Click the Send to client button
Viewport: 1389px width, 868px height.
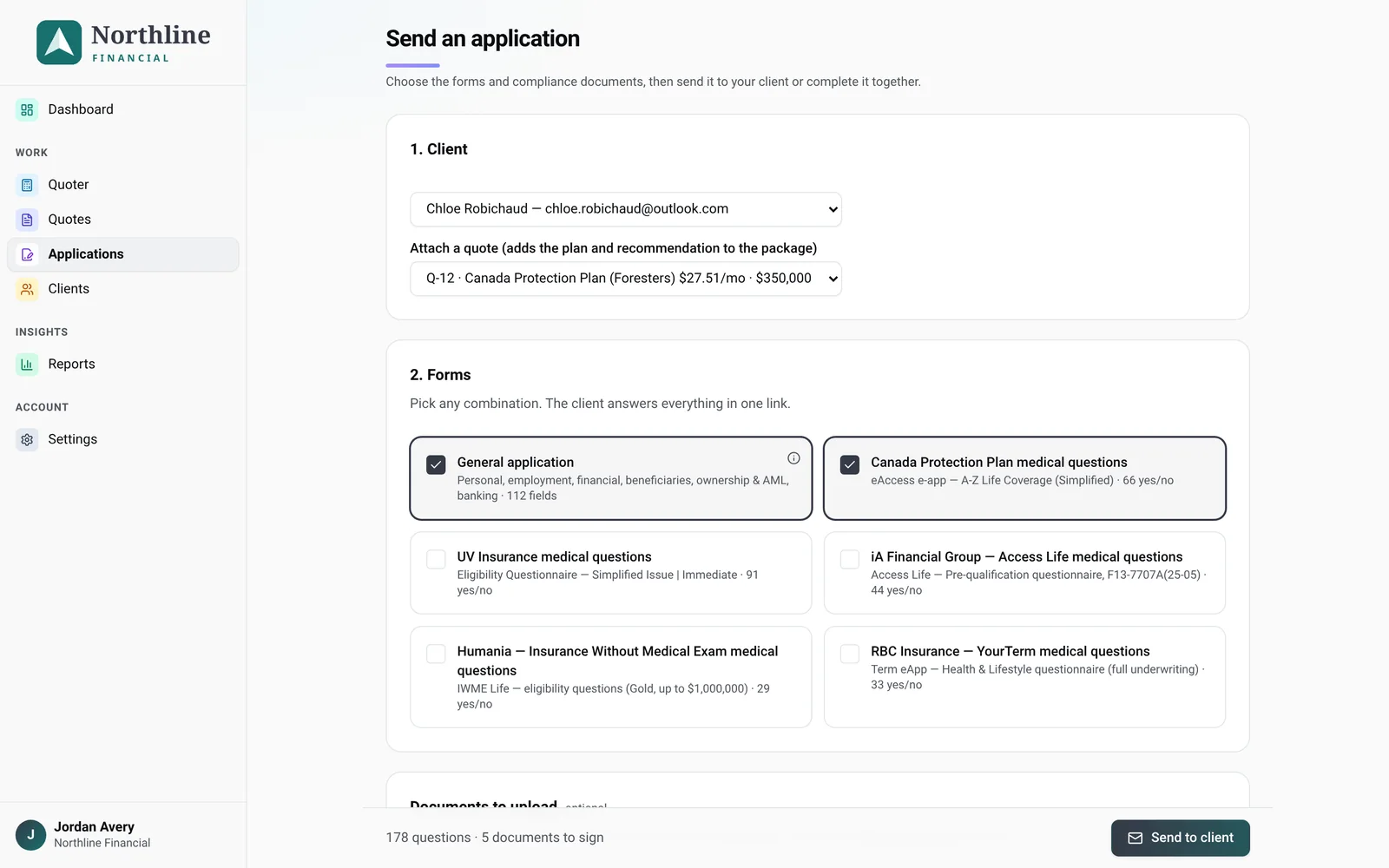(1180, 838)
